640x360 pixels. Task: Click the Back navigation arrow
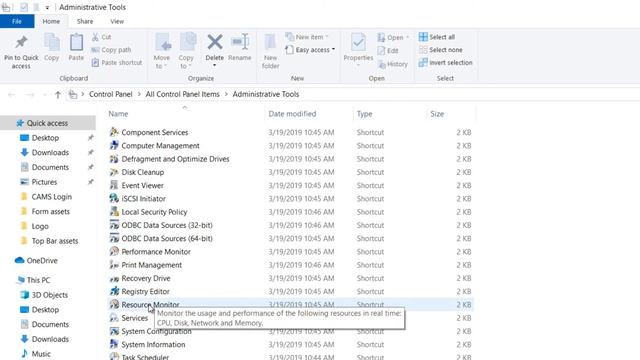[11, 95]
